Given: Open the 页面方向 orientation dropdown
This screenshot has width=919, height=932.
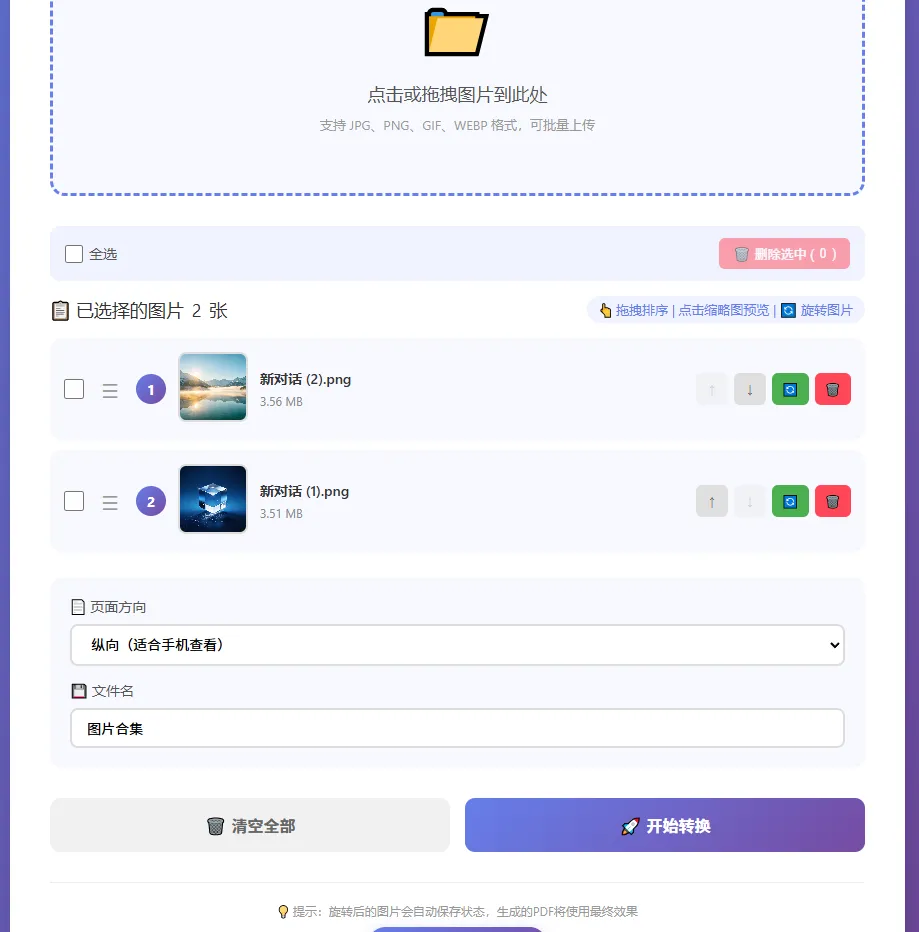Looking at the screenshot, I should (x=457, y=645).
